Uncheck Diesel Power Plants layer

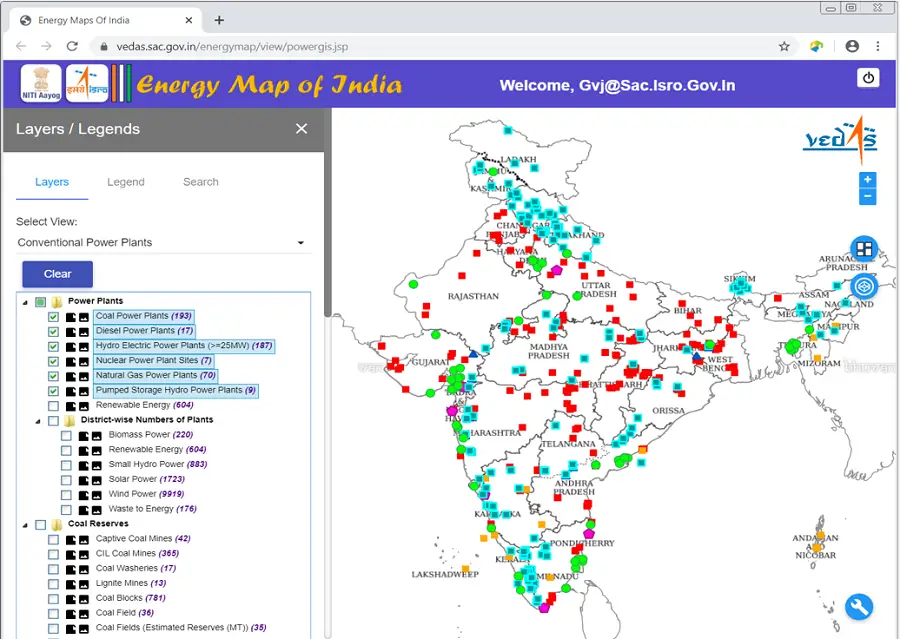point(53,332)
